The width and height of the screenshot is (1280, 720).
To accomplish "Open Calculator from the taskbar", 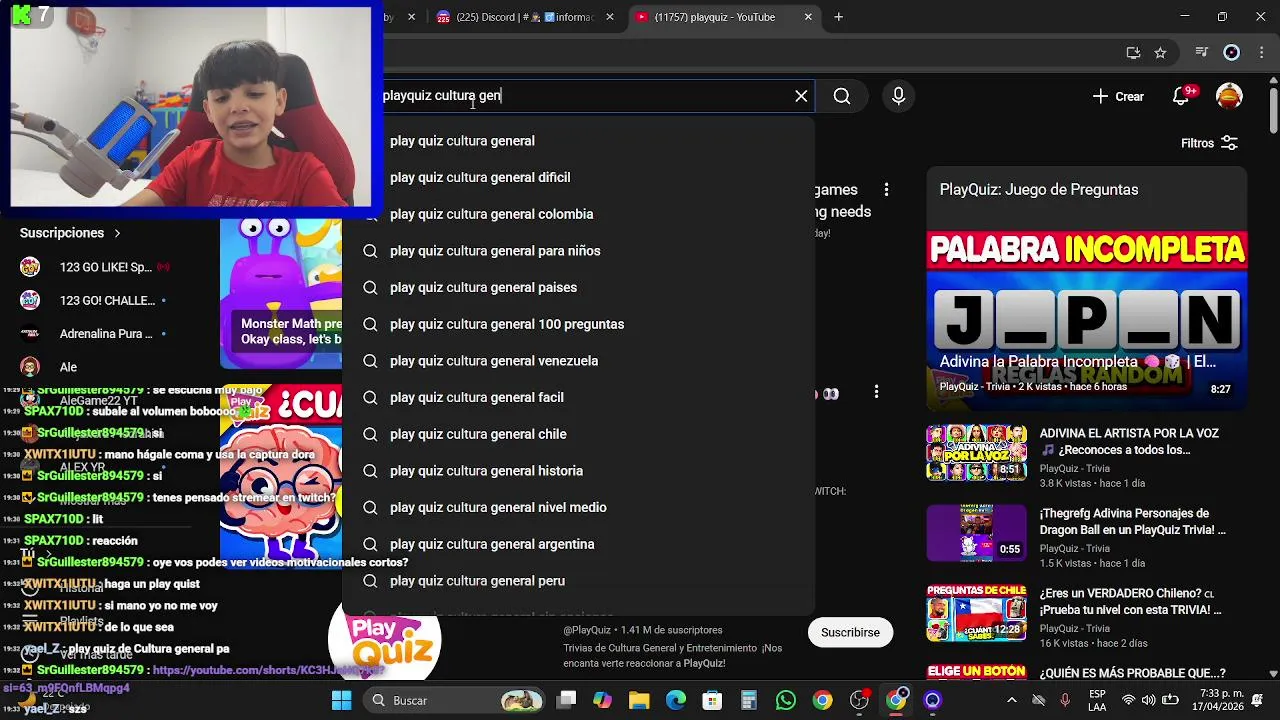I will 749,700.
